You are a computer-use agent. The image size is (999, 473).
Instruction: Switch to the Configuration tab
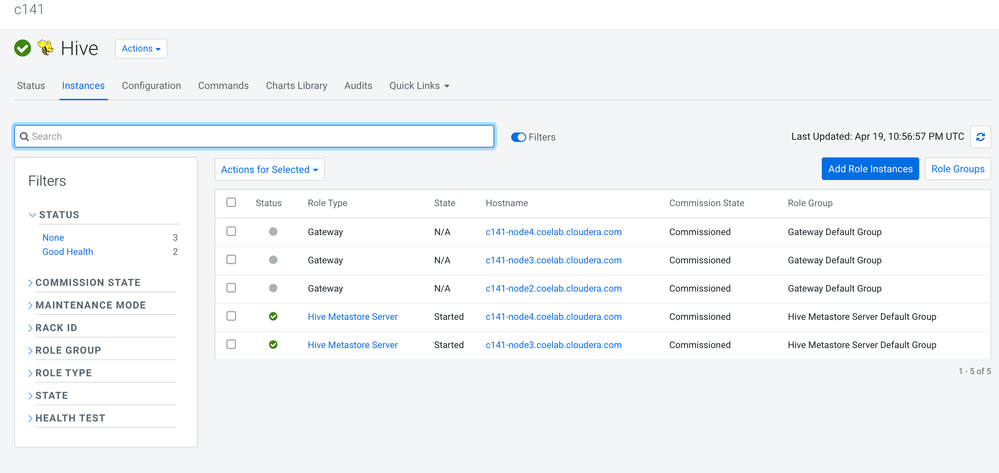(151, 86)
